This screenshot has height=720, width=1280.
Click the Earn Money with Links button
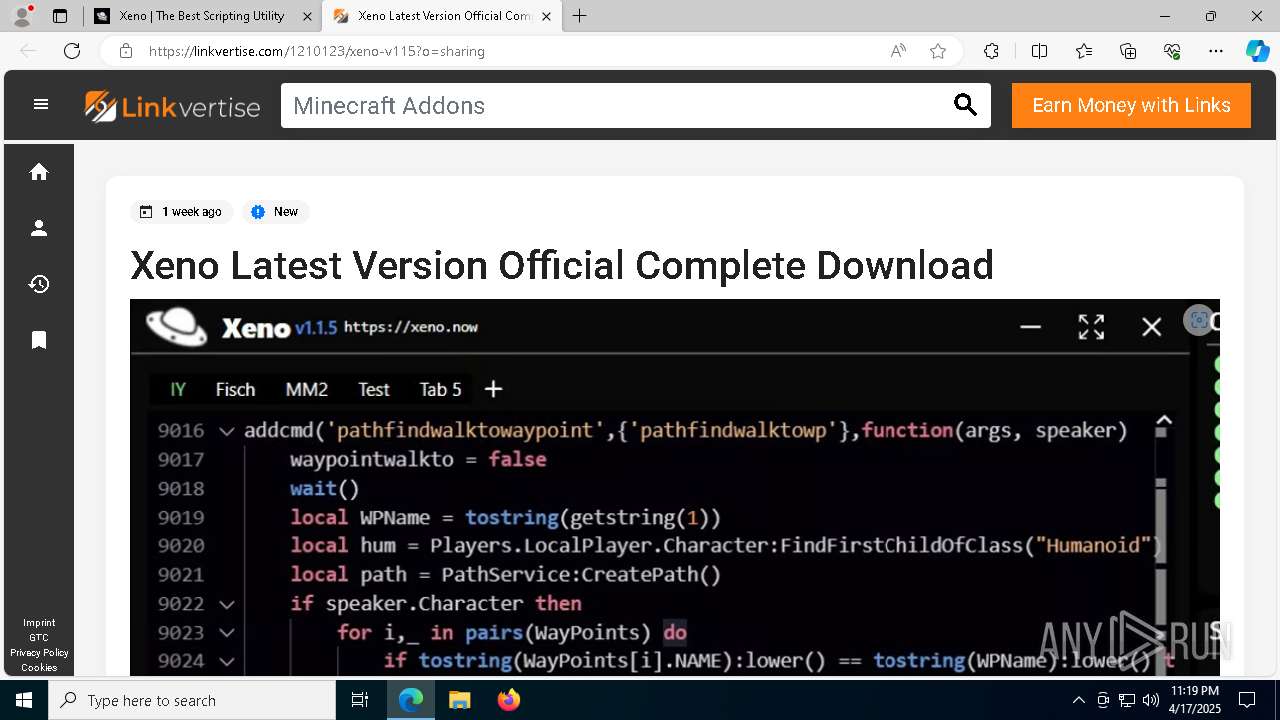pyautogui.click(x=1131, y=105)
